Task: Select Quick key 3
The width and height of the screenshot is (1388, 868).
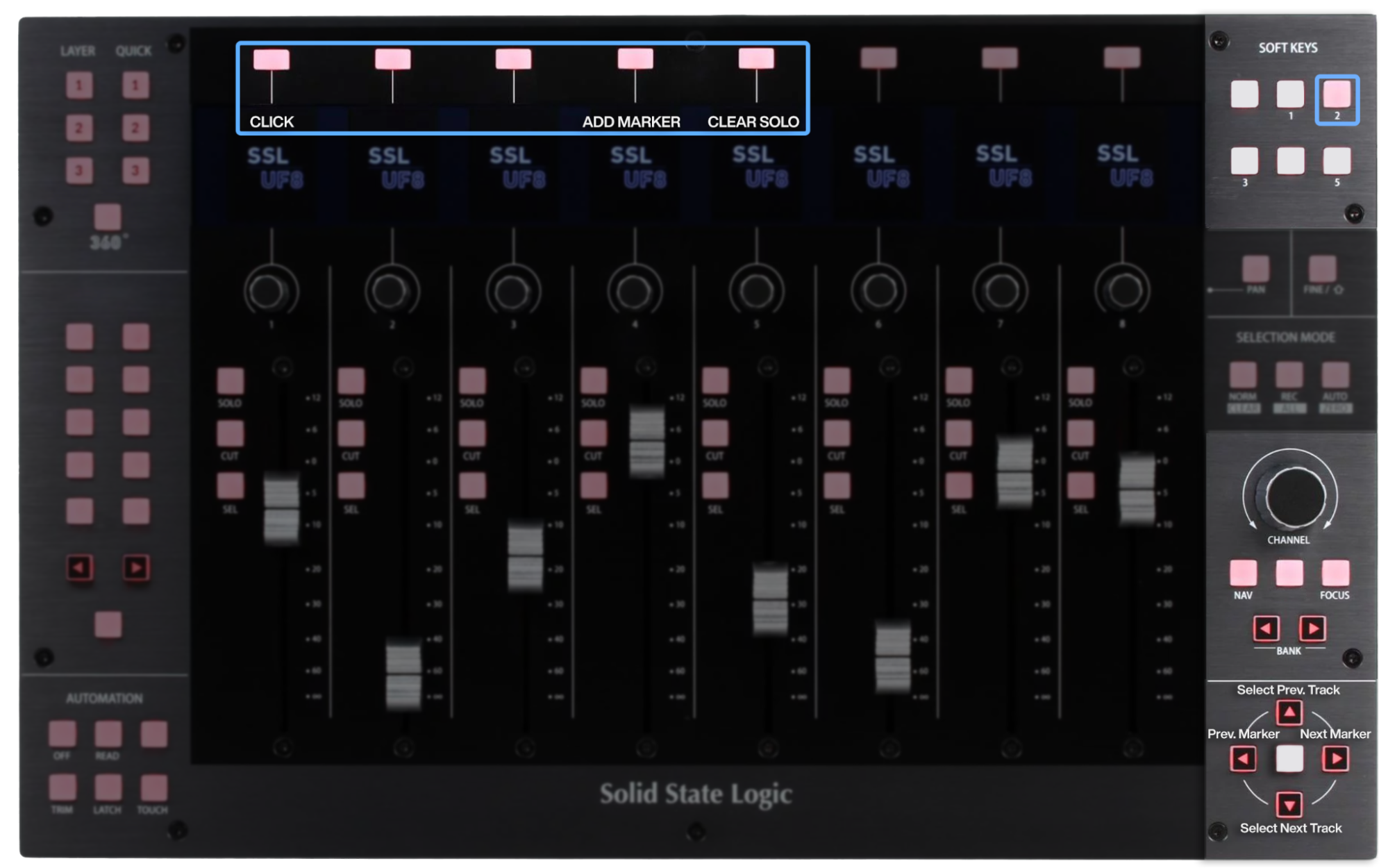Action: coord(135,170)
